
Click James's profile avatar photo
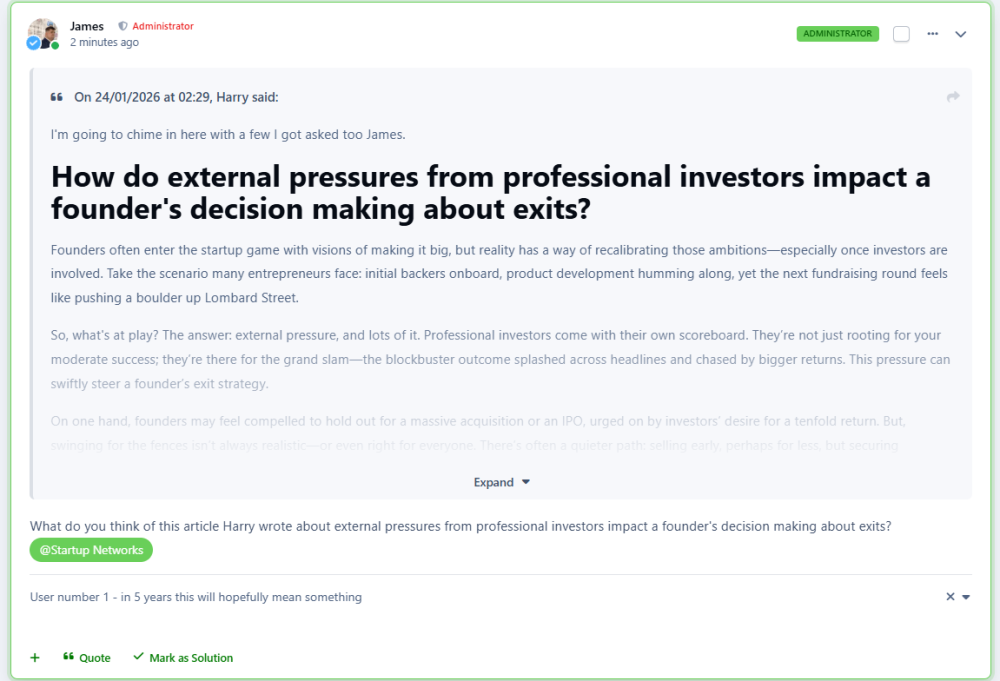[x=43, y=31]
